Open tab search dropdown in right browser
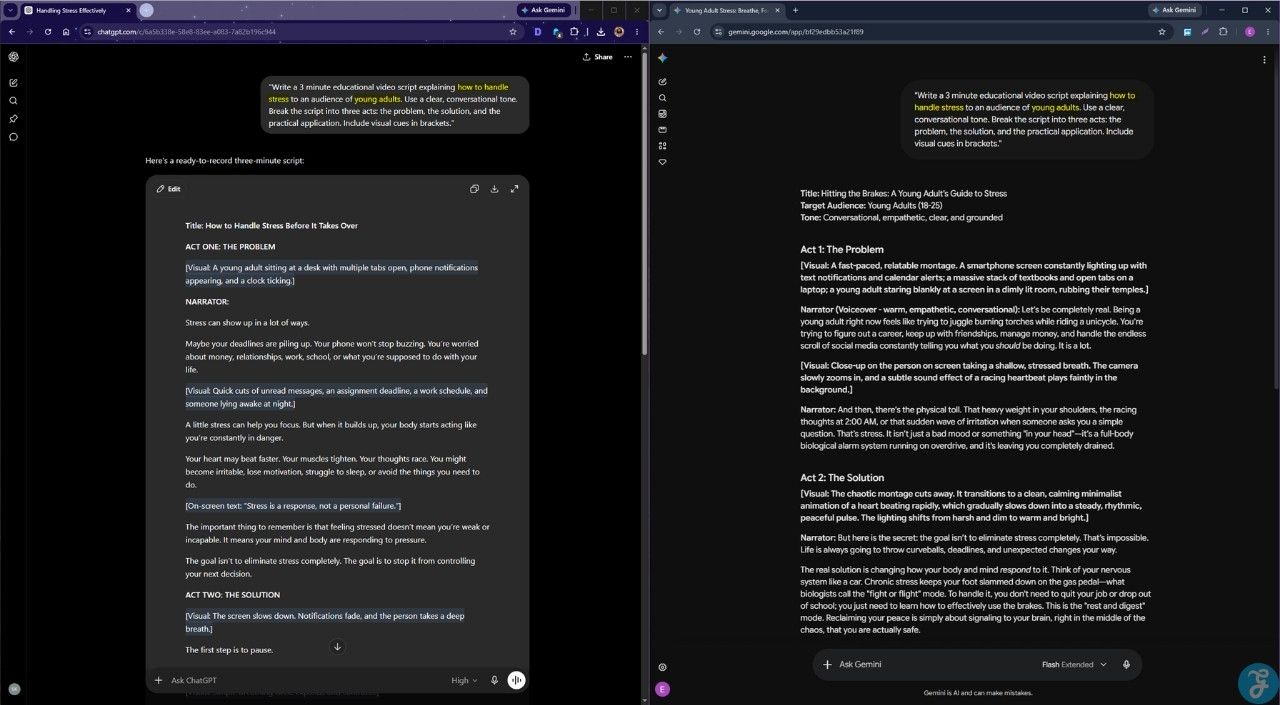 click(x=659, y=10)
